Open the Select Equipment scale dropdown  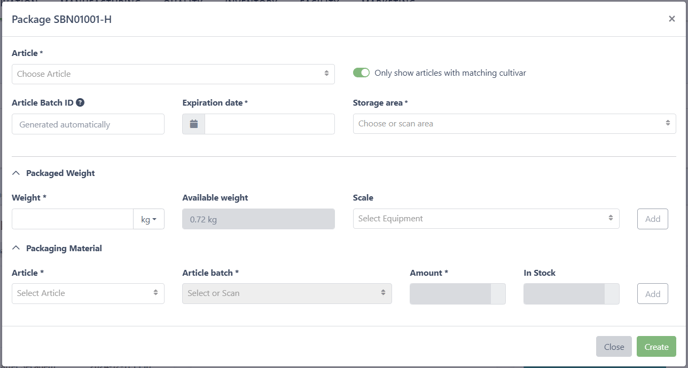tap(486, 218)
